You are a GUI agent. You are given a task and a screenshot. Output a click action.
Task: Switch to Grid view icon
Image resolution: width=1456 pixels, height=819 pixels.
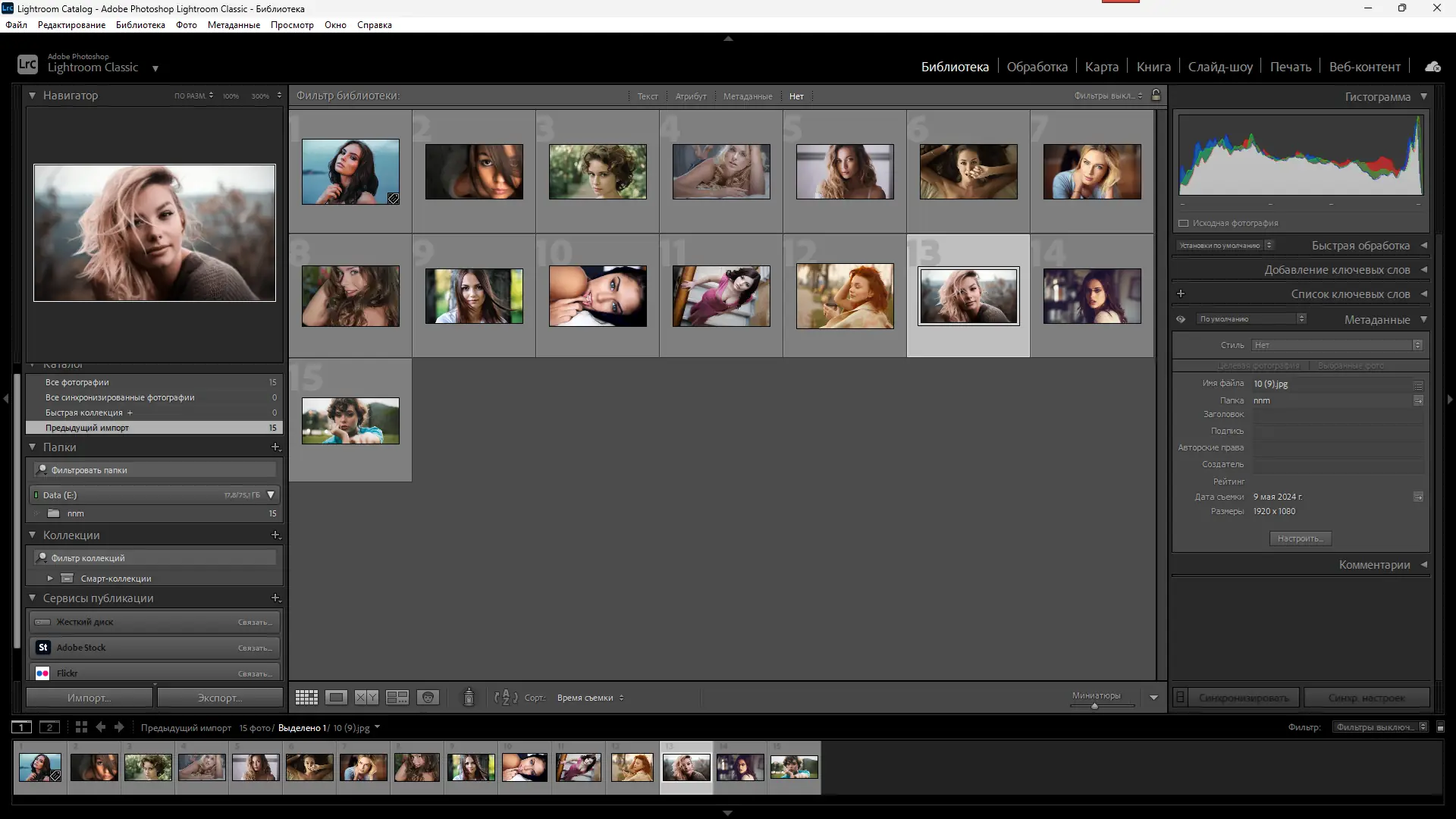tap(306, 698)
